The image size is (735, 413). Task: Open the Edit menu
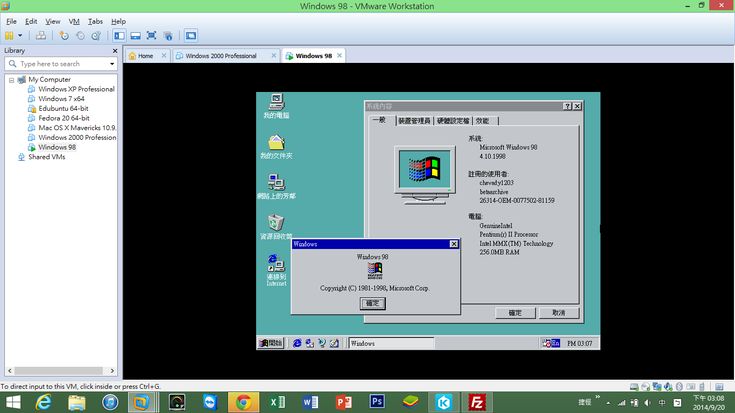[x=31, y=22]
